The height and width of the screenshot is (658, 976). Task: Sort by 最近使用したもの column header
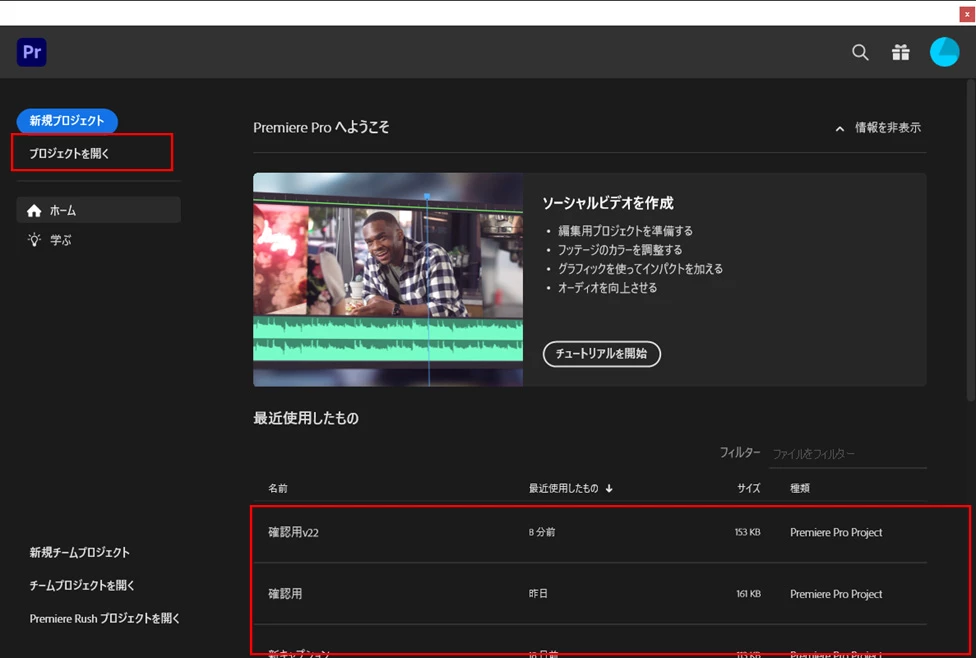[571, 488]
